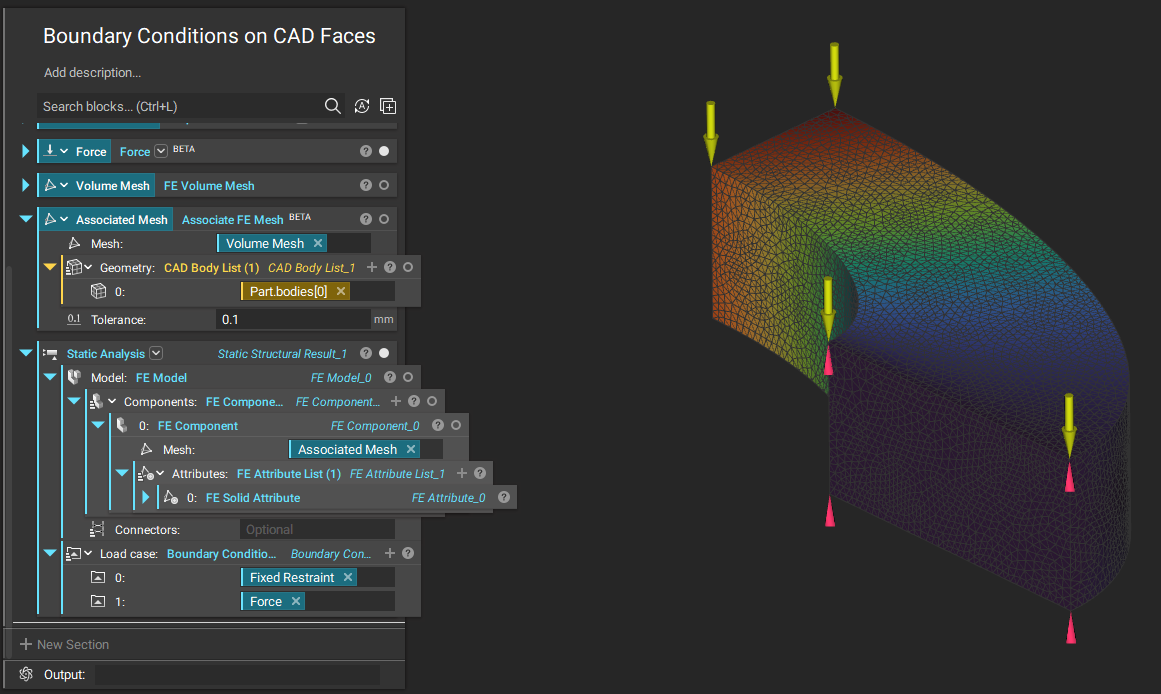Click New Section button
This screenshot has height=694, width=1161.
(64, 644)
